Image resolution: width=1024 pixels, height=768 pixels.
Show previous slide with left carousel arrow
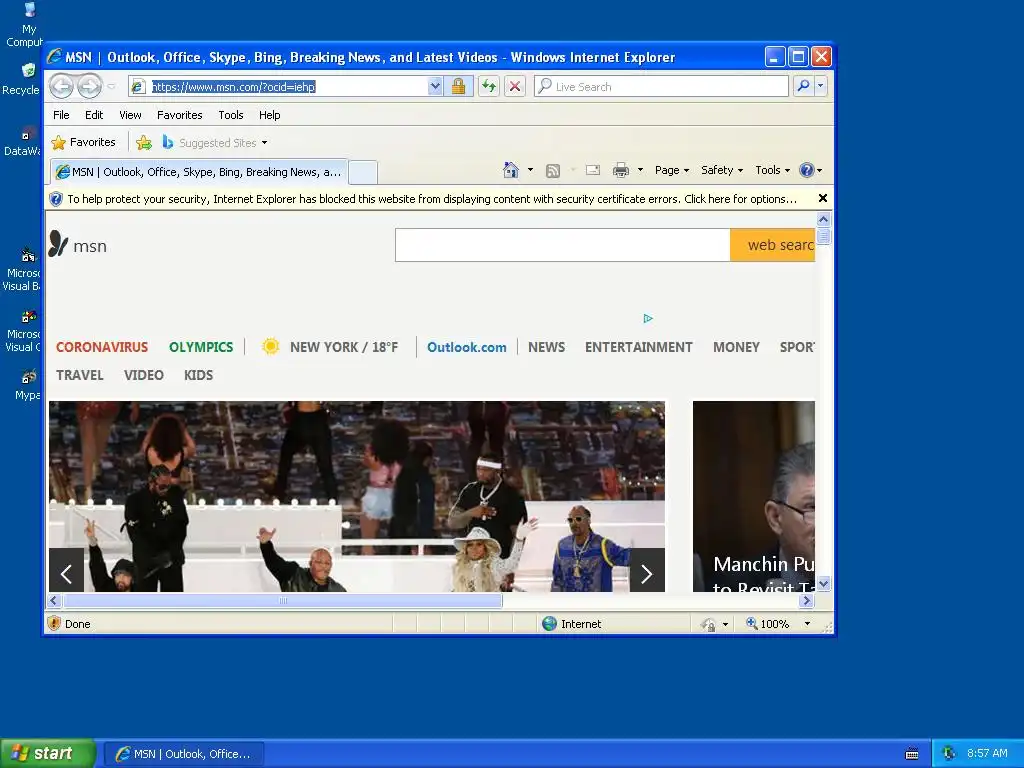pos(67,571)
